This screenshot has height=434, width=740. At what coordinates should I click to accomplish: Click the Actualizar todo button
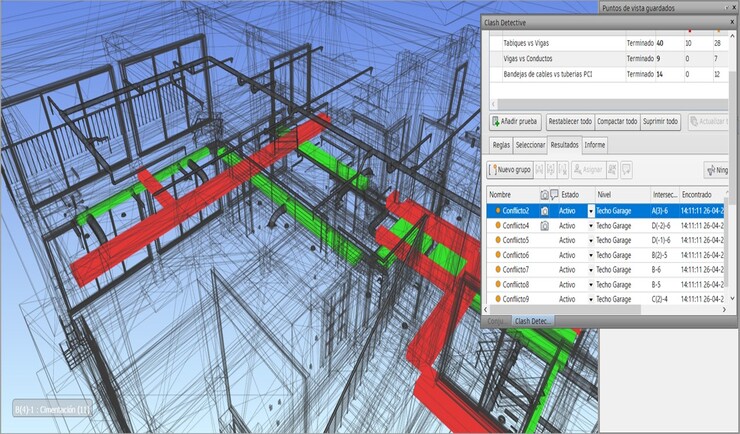(708, 122)
